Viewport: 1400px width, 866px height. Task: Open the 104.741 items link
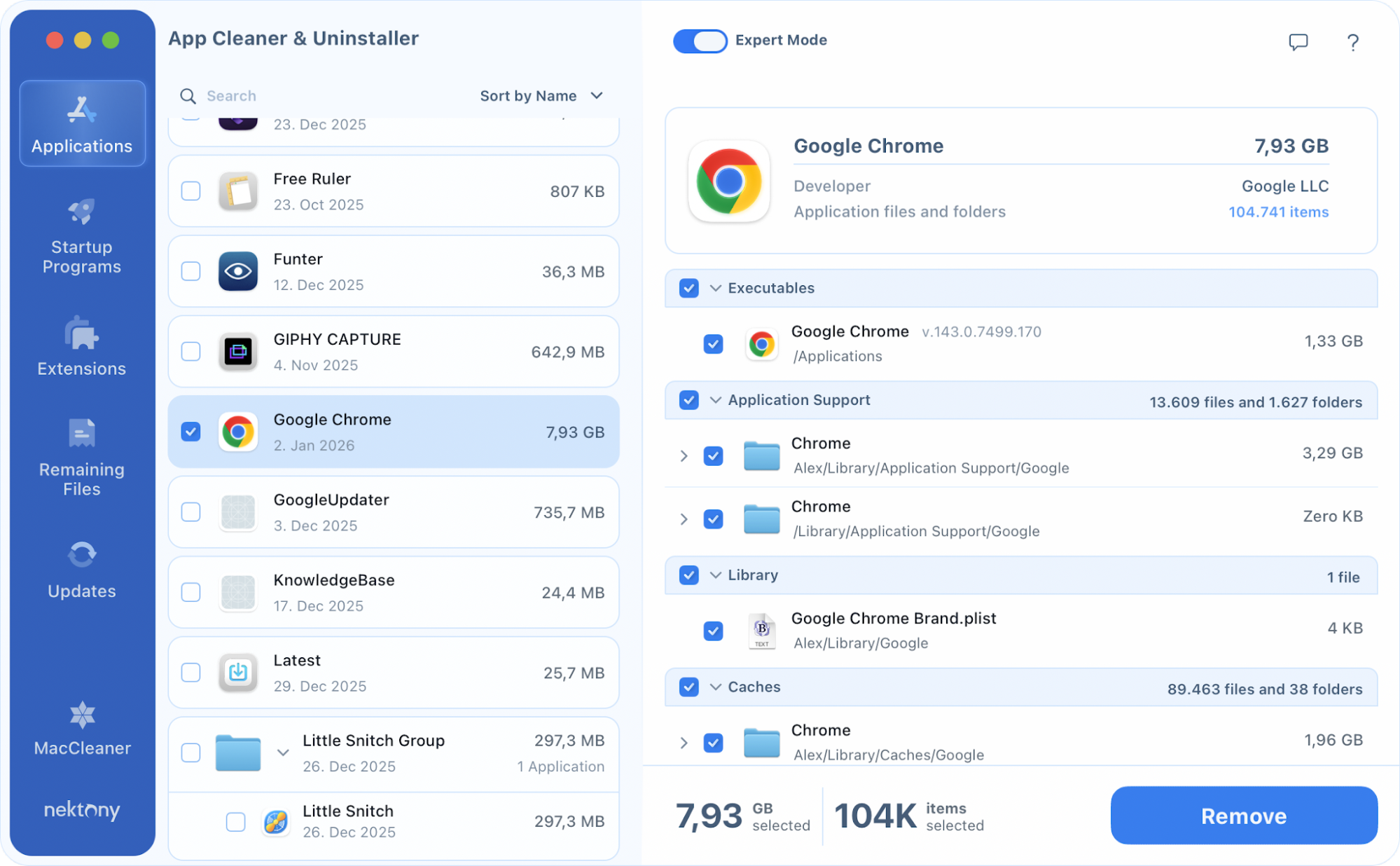coord(1278,212)
